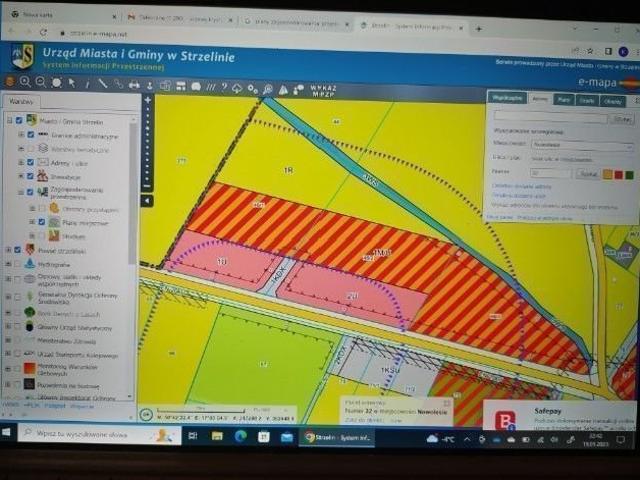Open Microsoft Edge from the taskbar
Image resolution: width=640 pixels, height=480 pixels.
click(241, 437)
